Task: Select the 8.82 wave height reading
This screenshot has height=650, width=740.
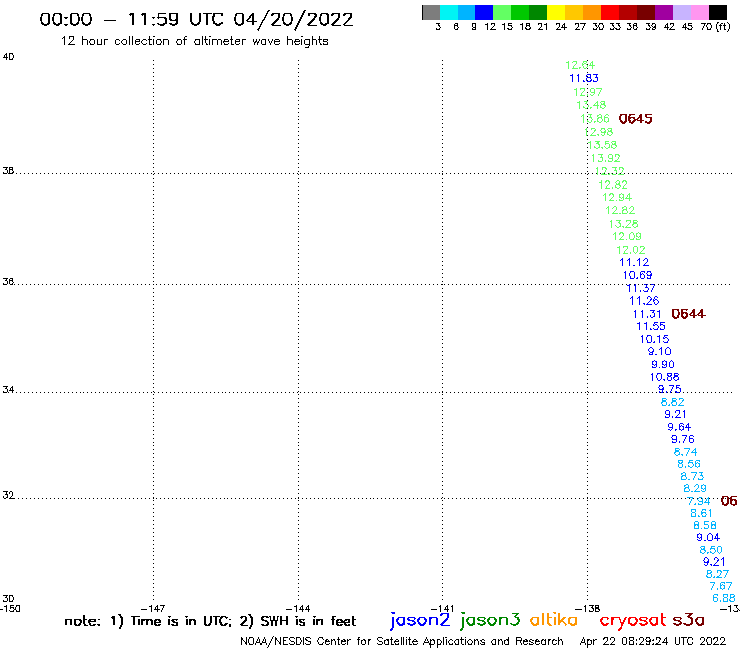Action: (x=673, y=402)
